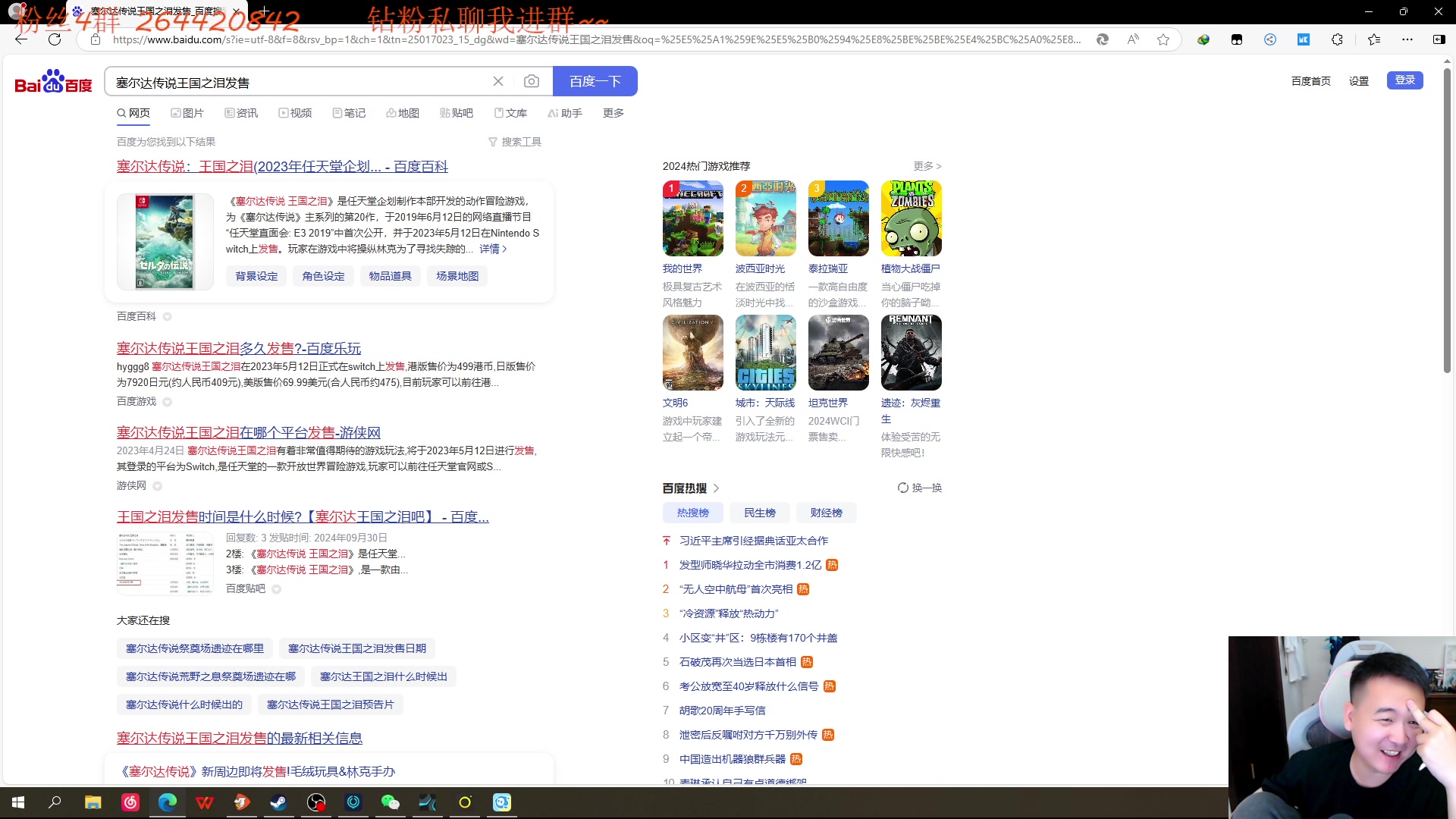Image resolution: width=1456 pixels, height=819 pixels.
Task: Open Windows Start menu
Action: (18, 802)
